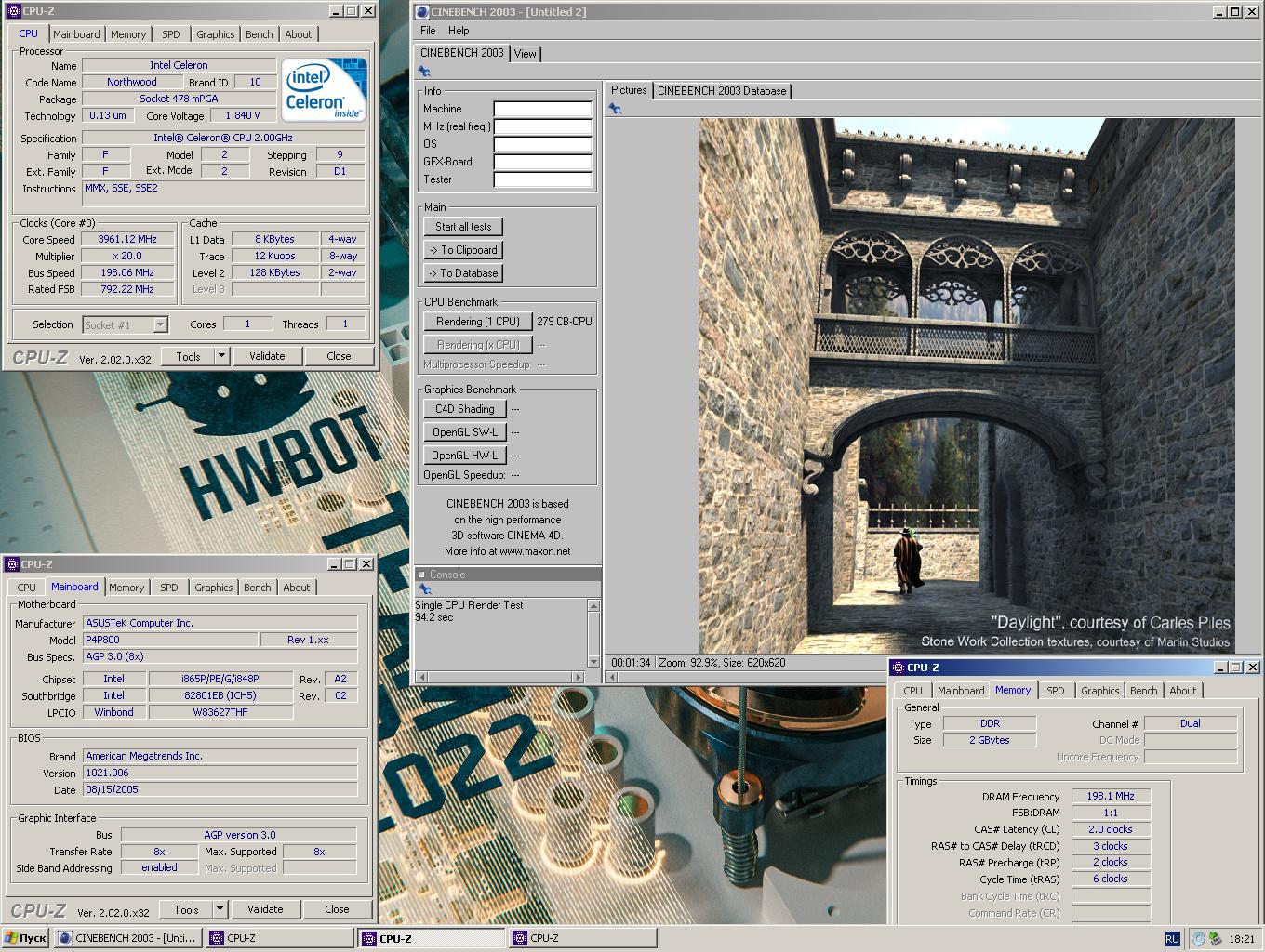Click the Start all tests button
The image size is (1265, 952).
[463, 227]
